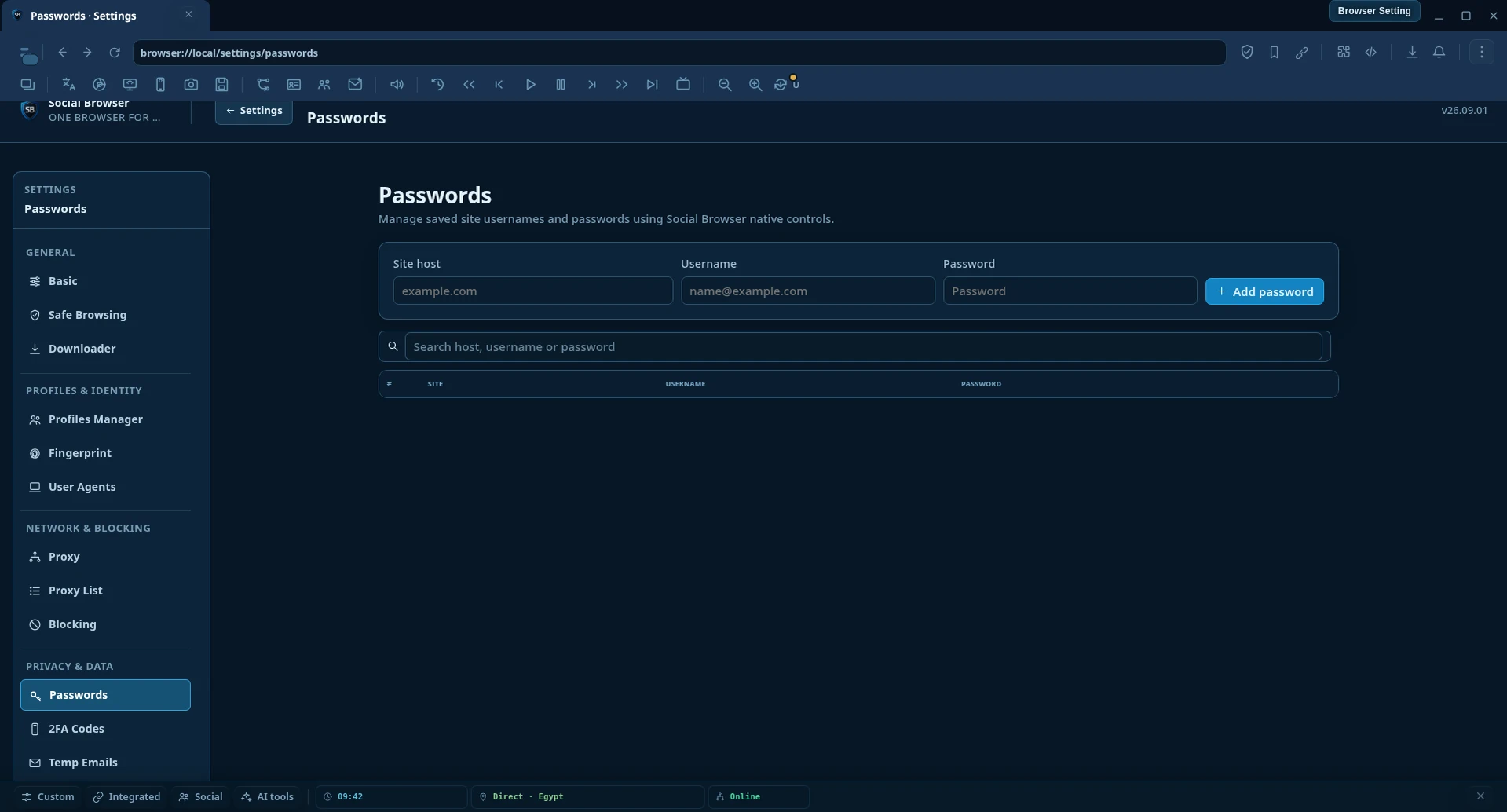Click the back navigation arrow
This screenshot has width=1507, height=812.
pyautogui.click(x=63, y=53)
